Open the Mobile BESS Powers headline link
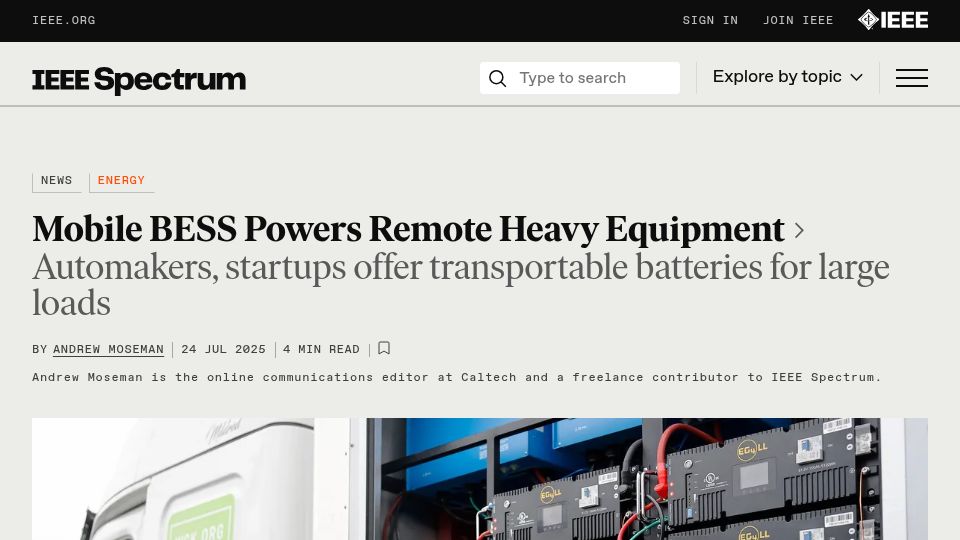 [x=408, y=229]
